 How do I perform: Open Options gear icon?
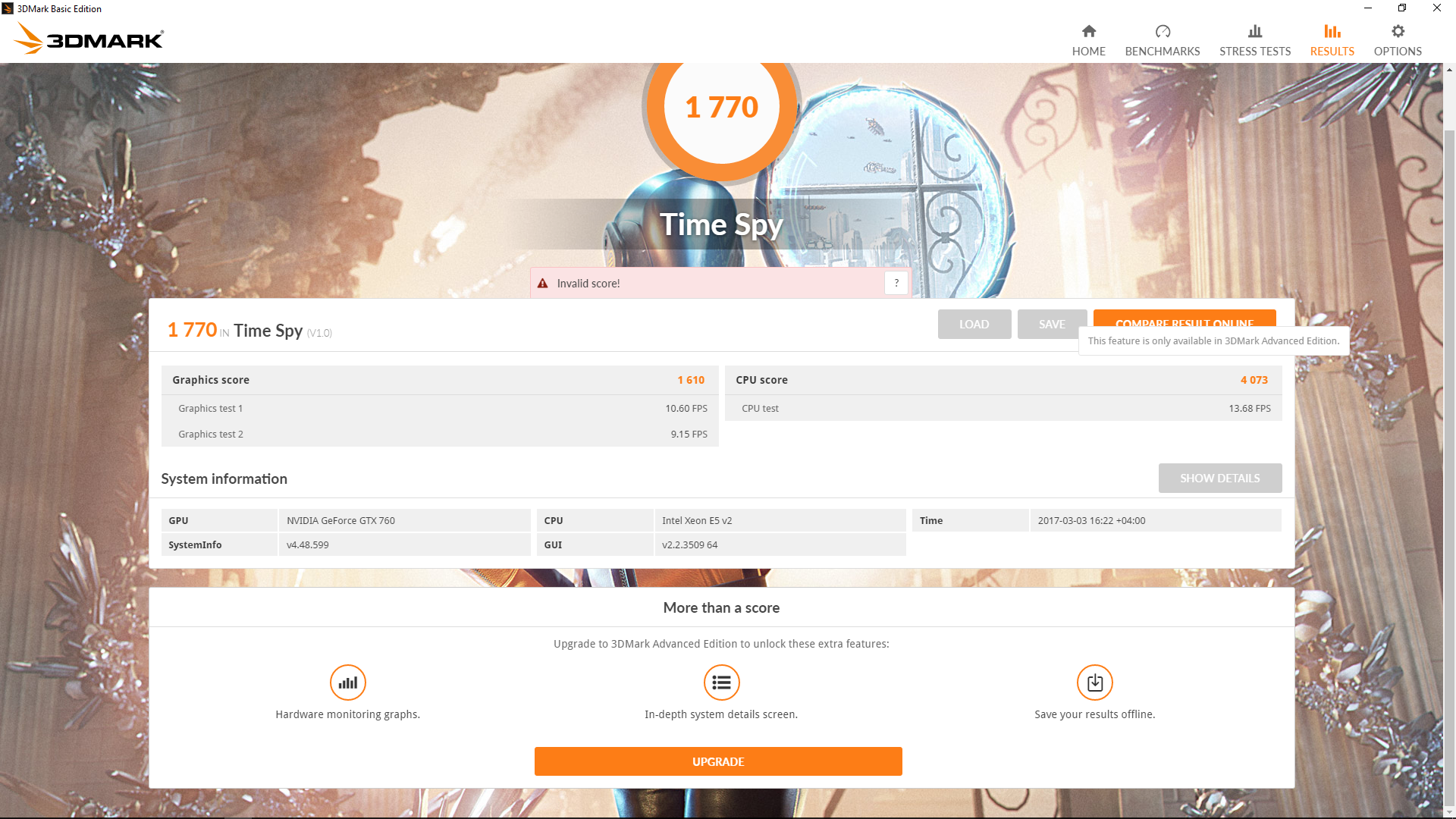1398,31
